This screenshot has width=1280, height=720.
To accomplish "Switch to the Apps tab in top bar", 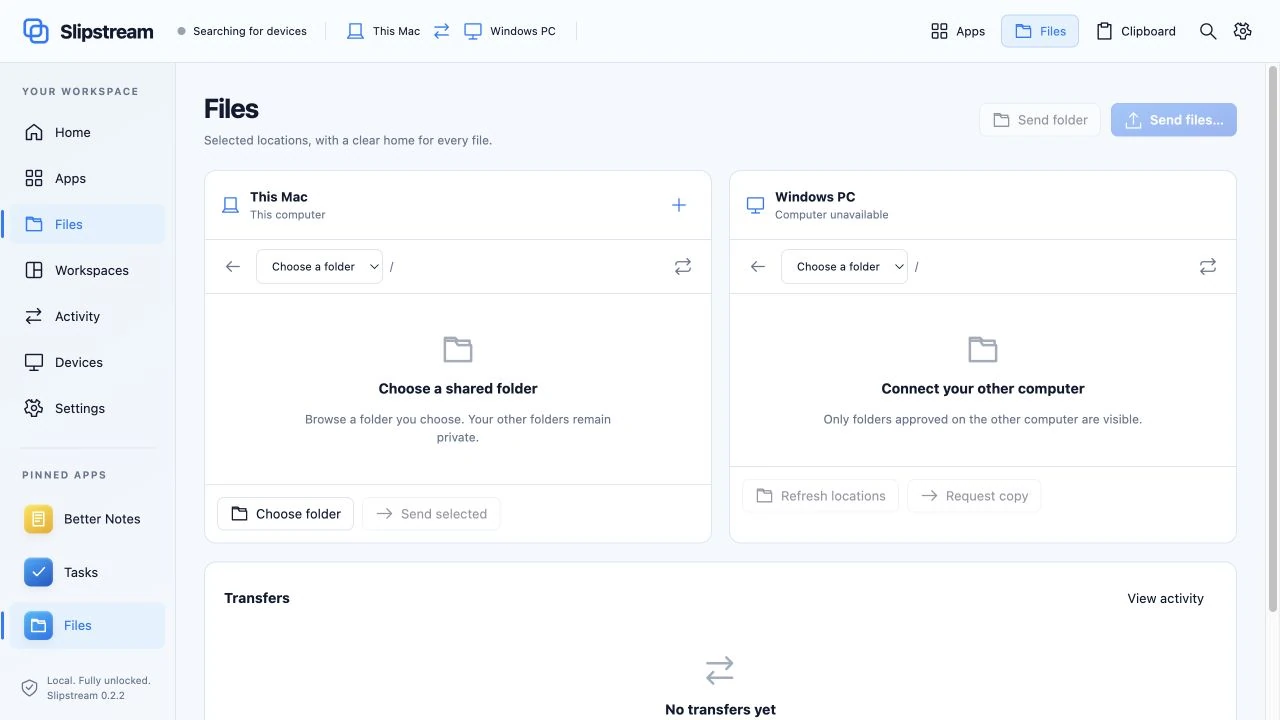I will coord(958,31).
